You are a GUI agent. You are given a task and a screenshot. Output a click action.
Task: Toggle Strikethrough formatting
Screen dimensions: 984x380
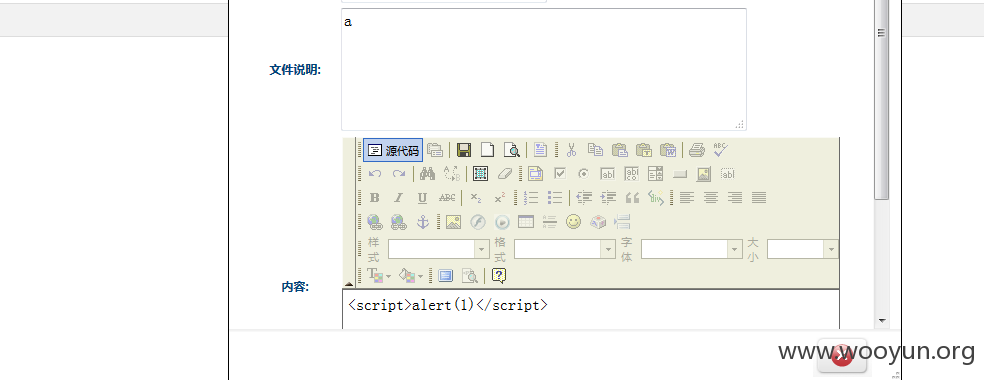point(447,198)
